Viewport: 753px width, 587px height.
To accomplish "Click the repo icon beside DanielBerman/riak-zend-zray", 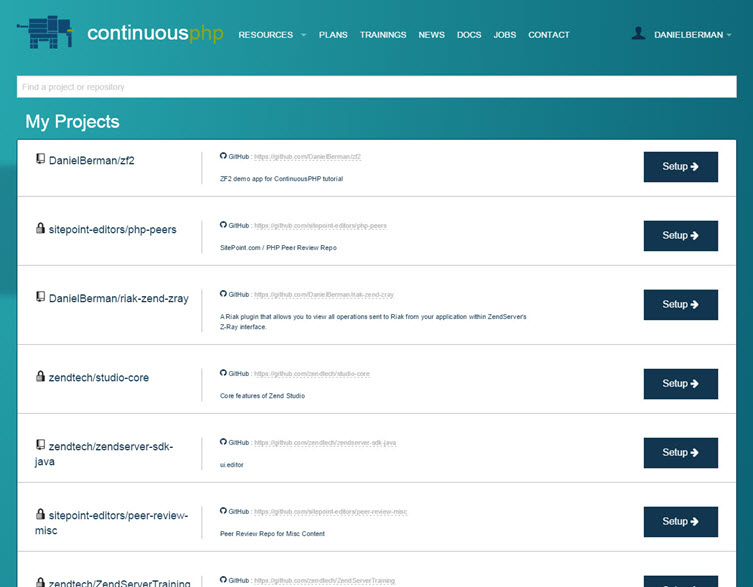I will click(x=41, y=297).
